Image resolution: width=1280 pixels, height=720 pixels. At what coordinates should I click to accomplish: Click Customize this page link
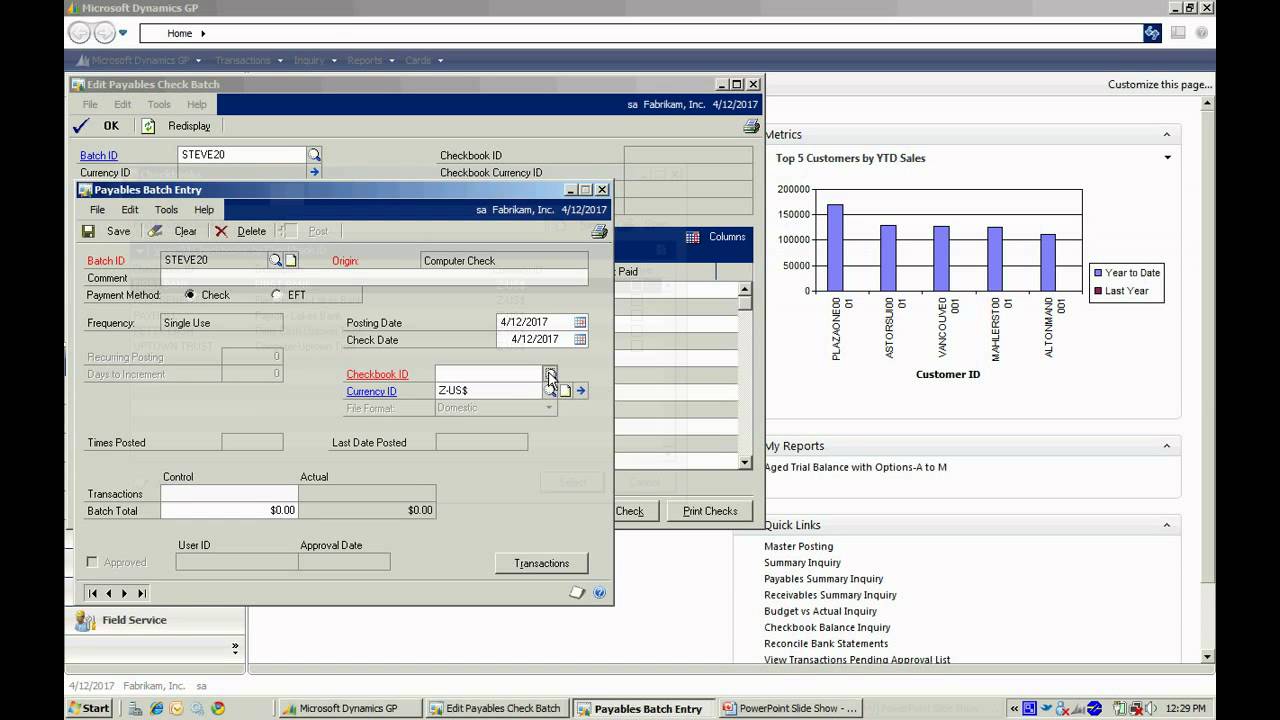tap(1161, 84)
